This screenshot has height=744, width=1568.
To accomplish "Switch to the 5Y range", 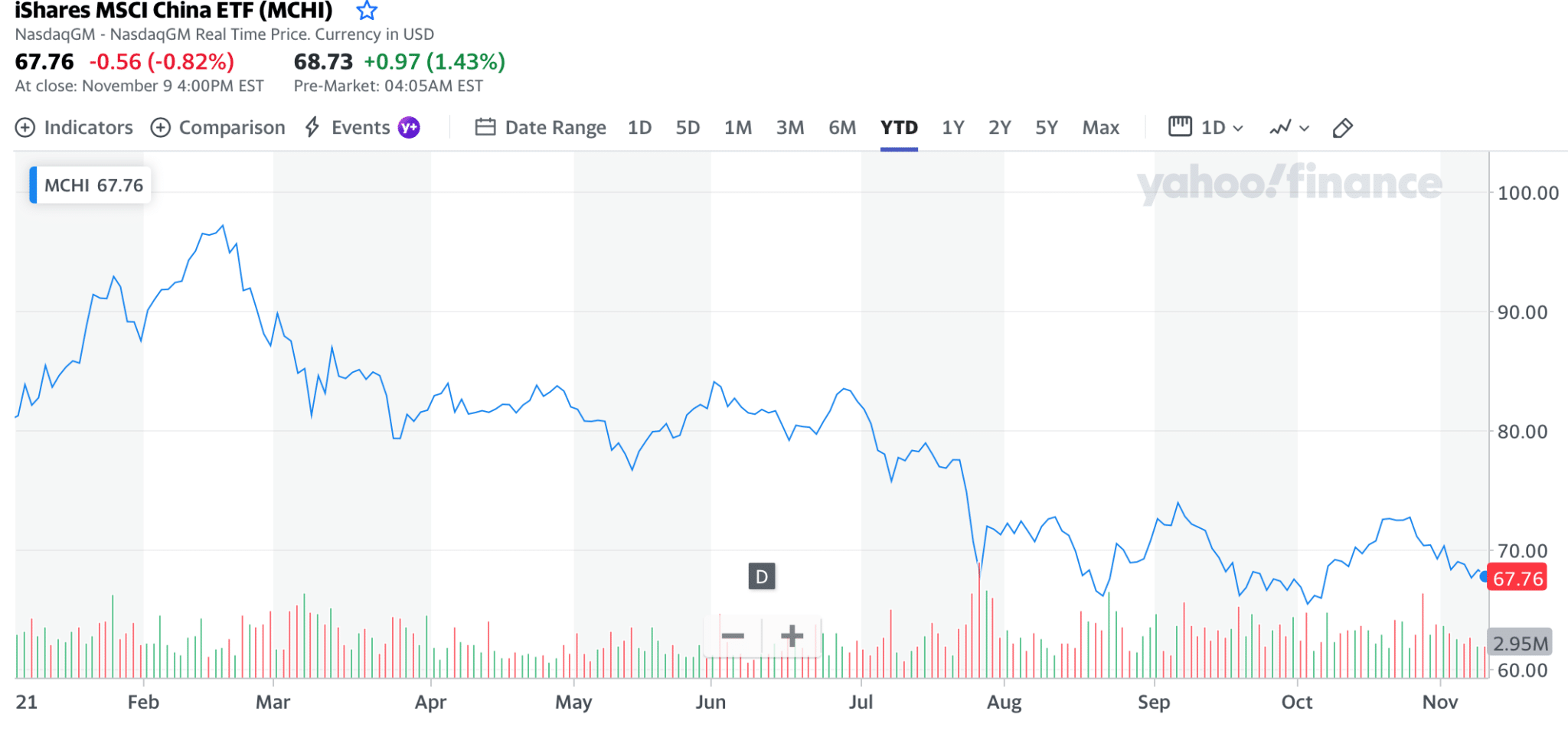I will point(1046,128).
